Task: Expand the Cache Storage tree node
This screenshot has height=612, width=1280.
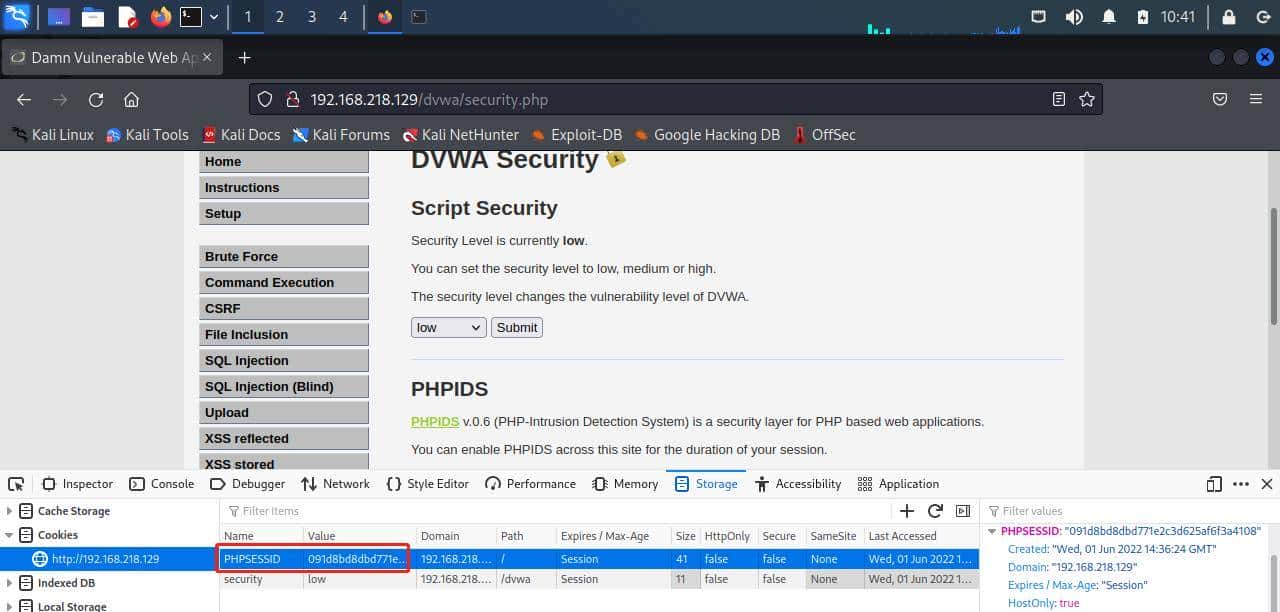Action: pyautogui.click(x=9, y=511)
